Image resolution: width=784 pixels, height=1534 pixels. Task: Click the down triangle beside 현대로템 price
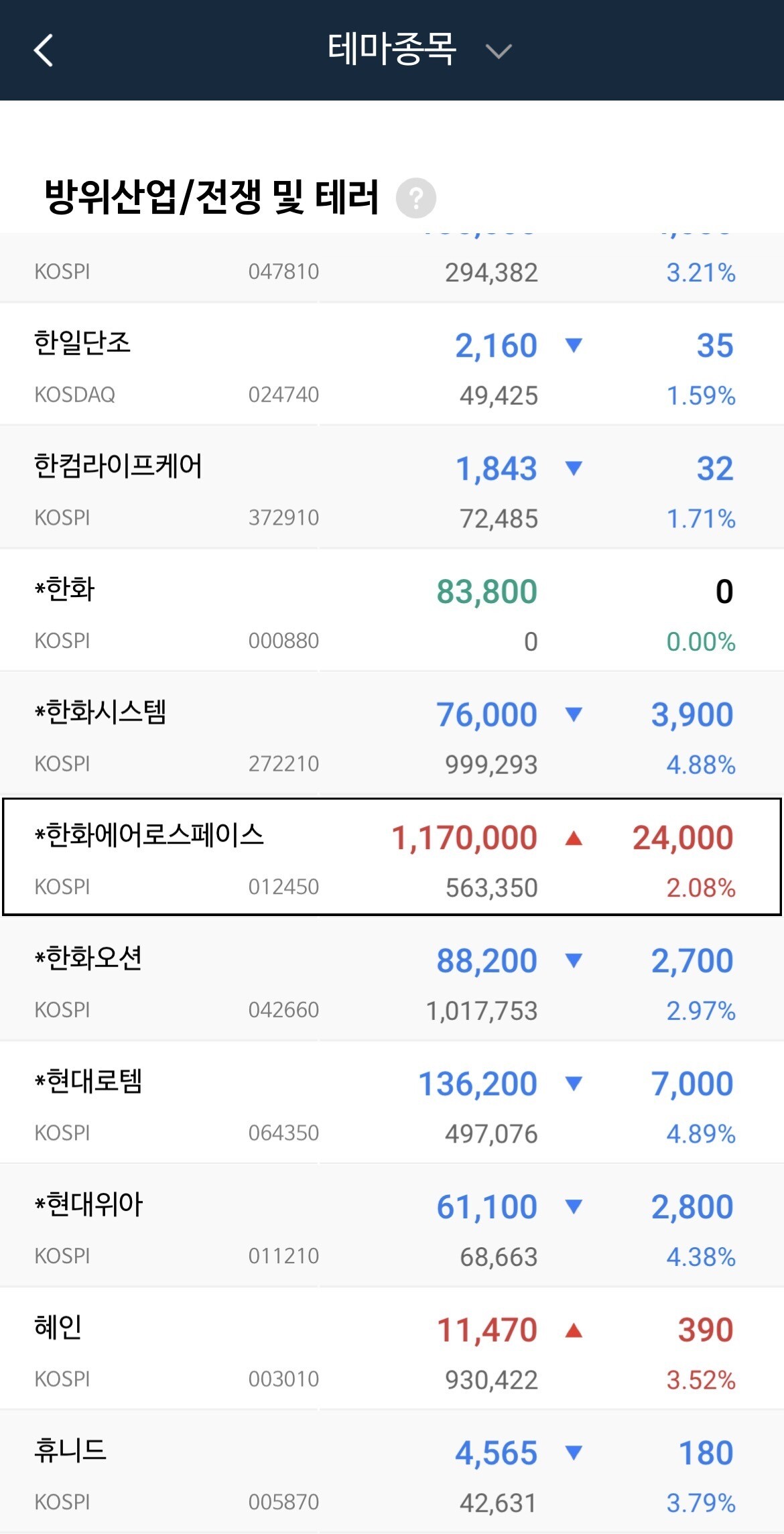point(574,1084)
